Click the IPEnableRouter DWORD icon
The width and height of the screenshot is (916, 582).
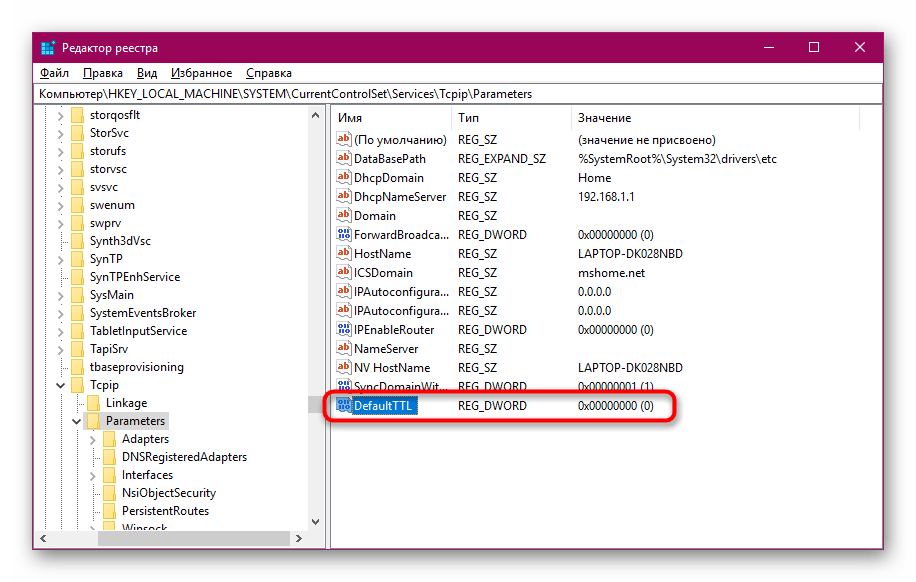[344, 329]
